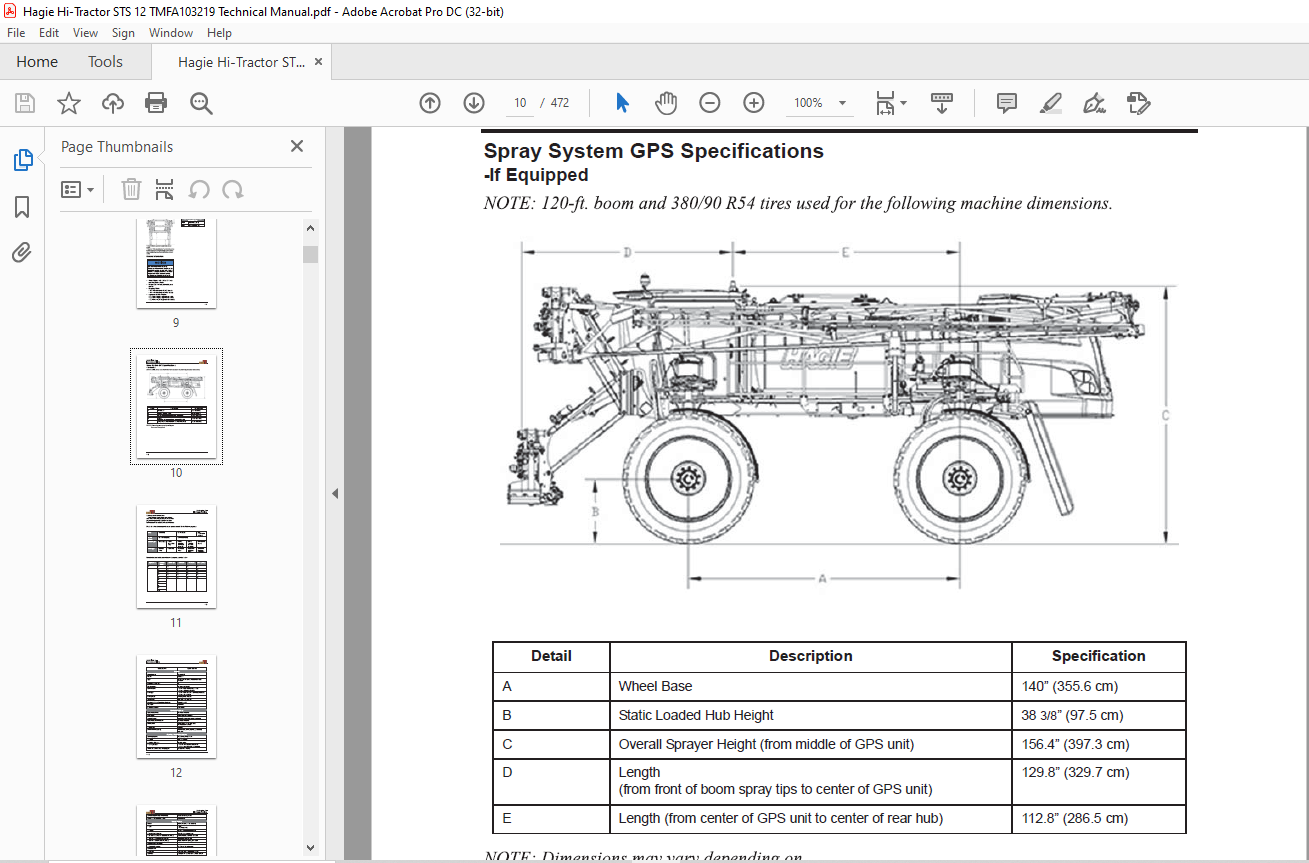Open the Edit menu
This screenshot has height=863, width=1309.
pyautogui.click(x=49, y=33)
